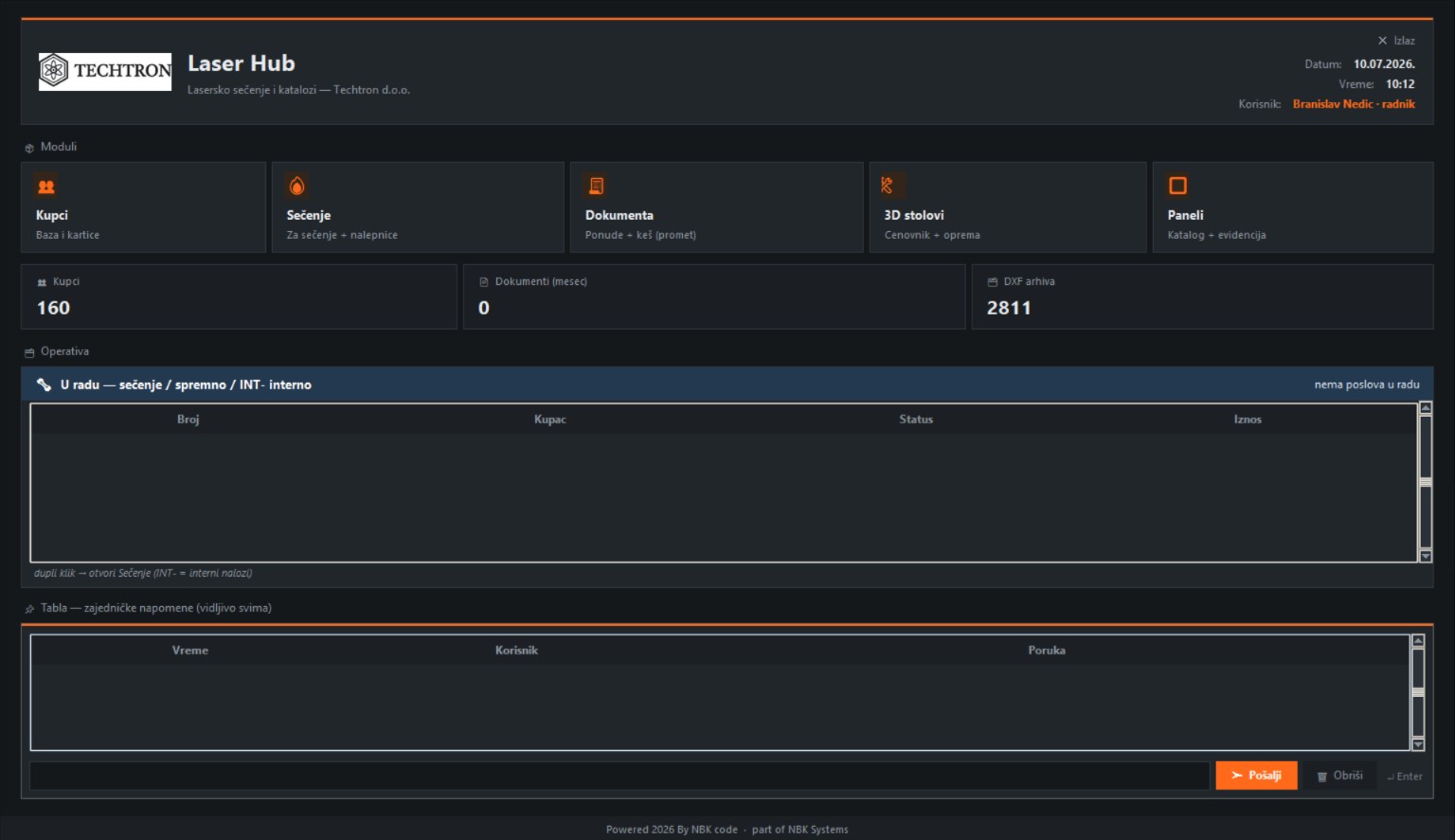Image resolution: width=1455 pixels, height=840 pixels.
Task: Sort jobs by Iznos column
Action: click(1248, 420)
